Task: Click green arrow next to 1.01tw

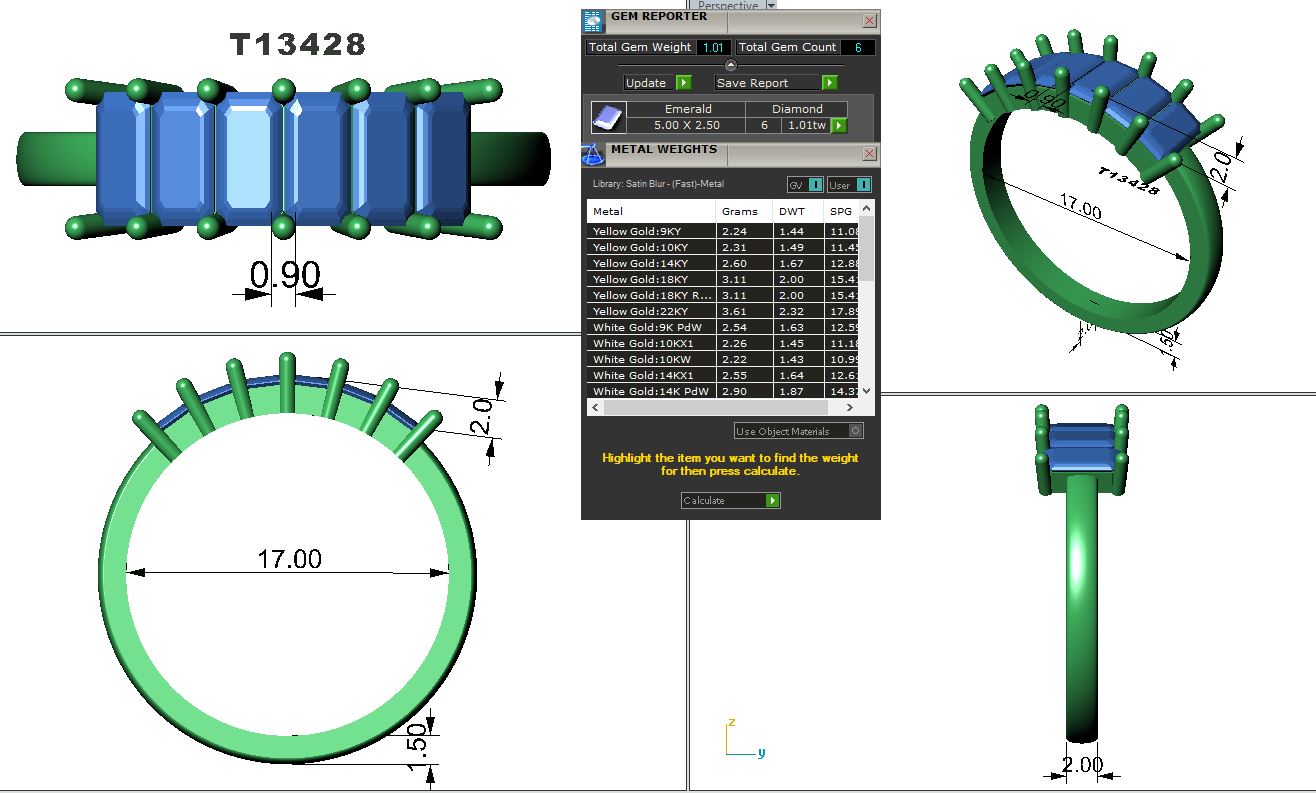Action: click(839, 126)
